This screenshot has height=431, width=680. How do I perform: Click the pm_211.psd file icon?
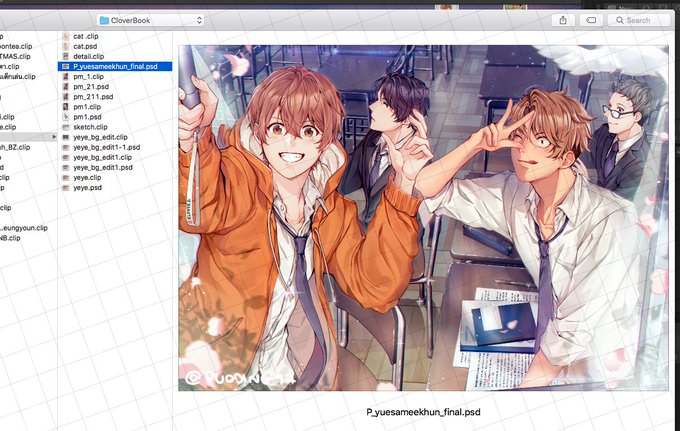tap(66, 97)
